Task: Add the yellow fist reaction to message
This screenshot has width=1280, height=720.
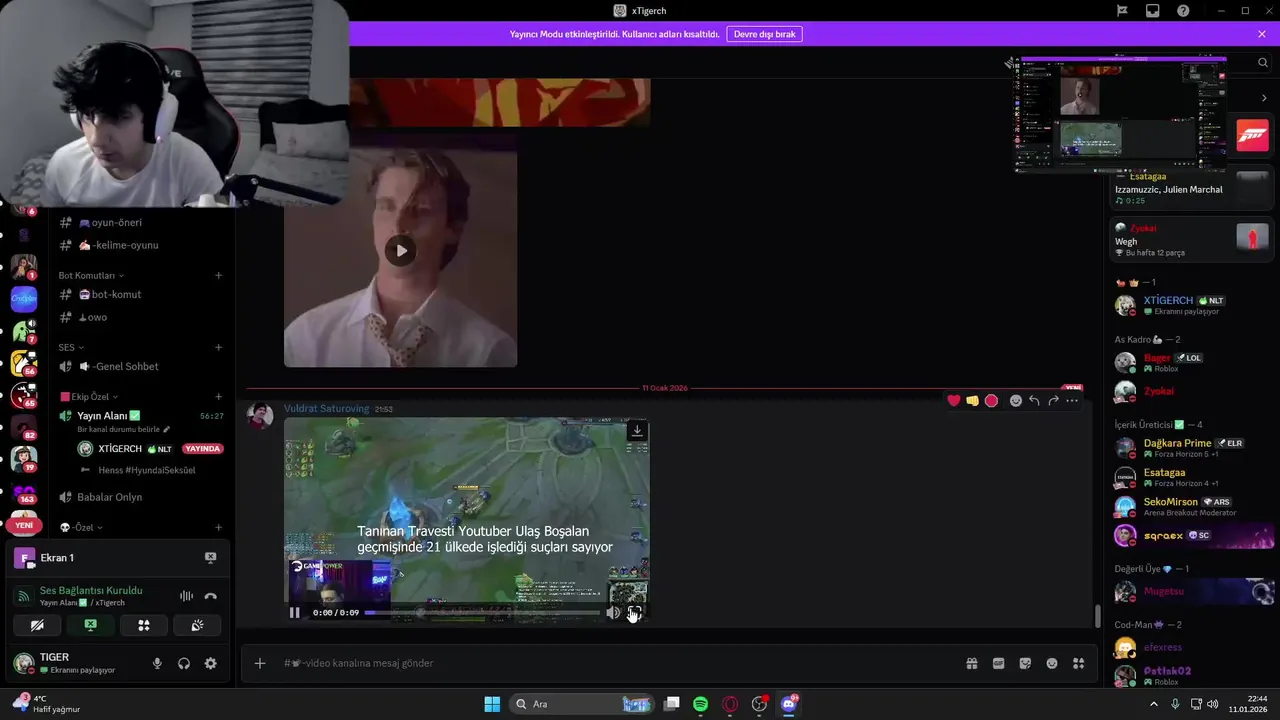Action: pyautogui.click(x=972, y=401)
